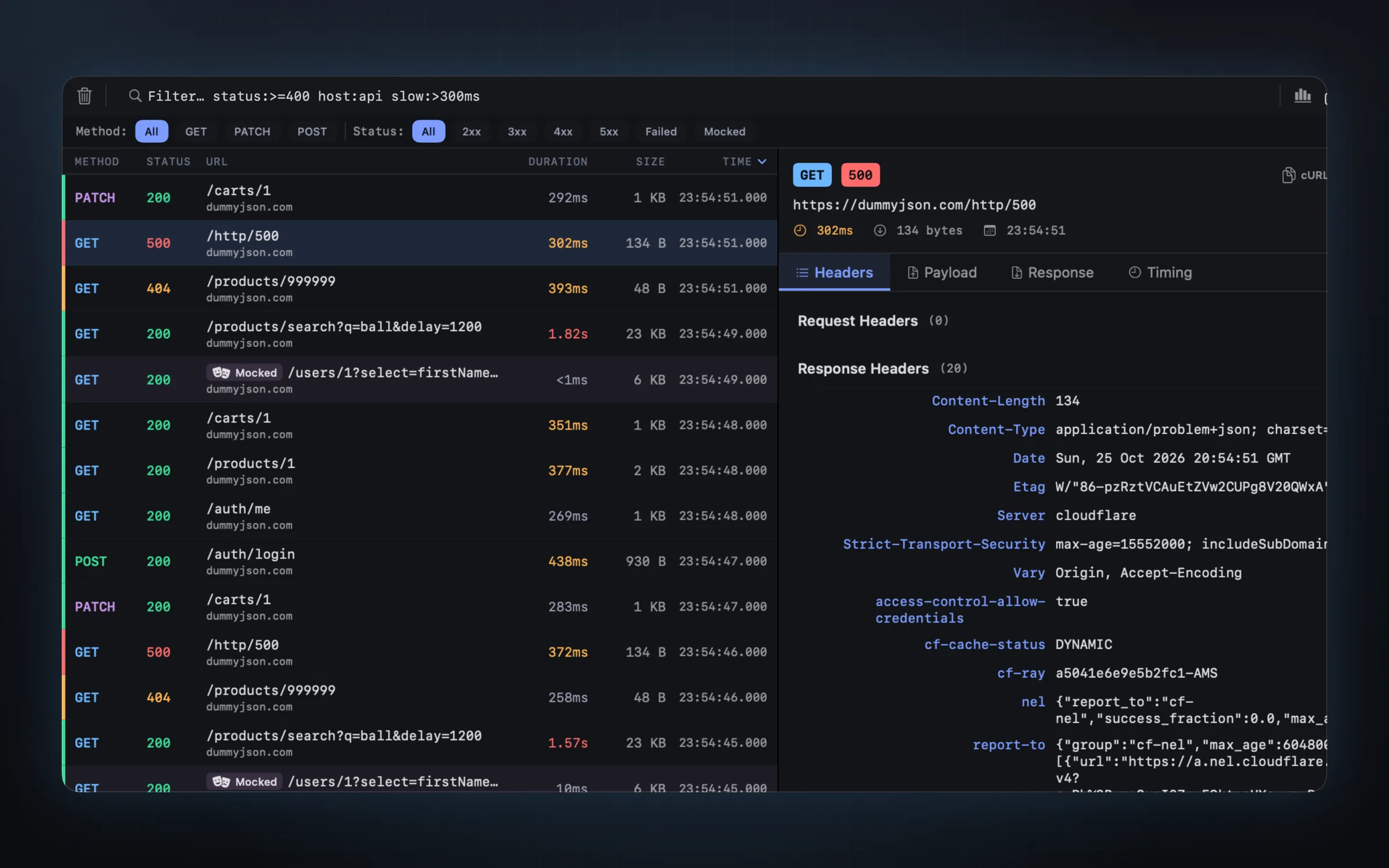The width and height of the screenshot is (1389, 868).
Task: Show only 4xx status responses
Action: [563, 131]
